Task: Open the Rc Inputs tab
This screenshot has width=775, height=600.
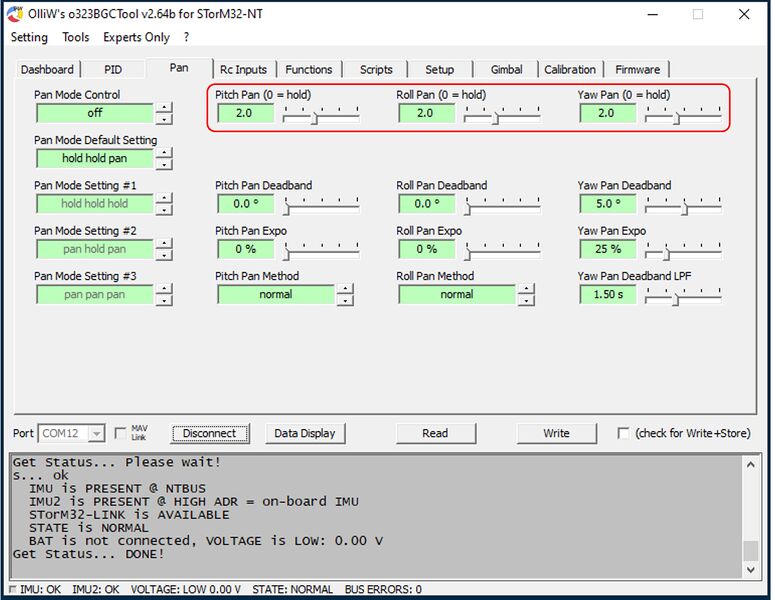Action: point(243,70)
